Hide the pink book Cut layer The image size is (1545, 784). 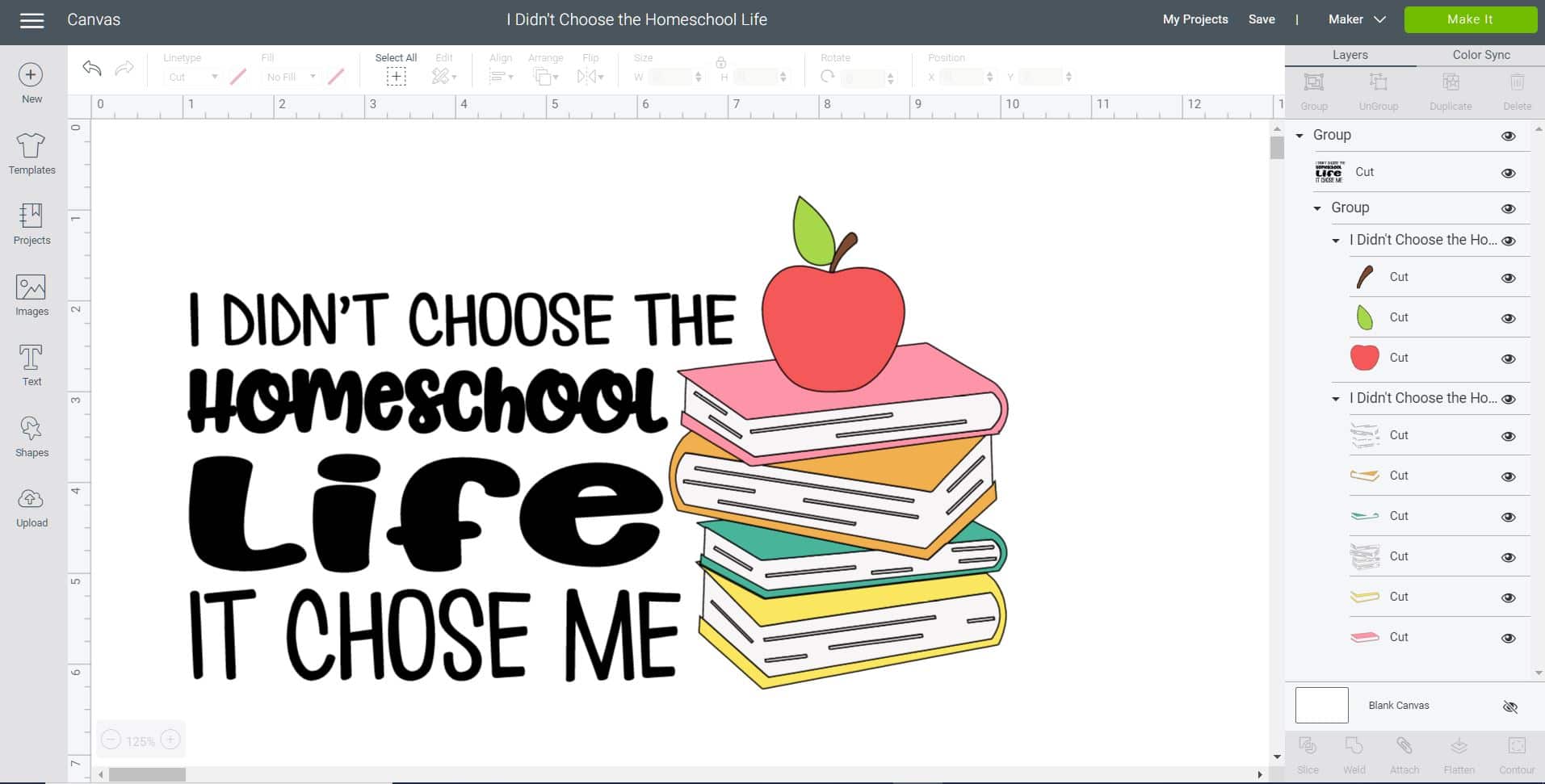coord(1508,638)
